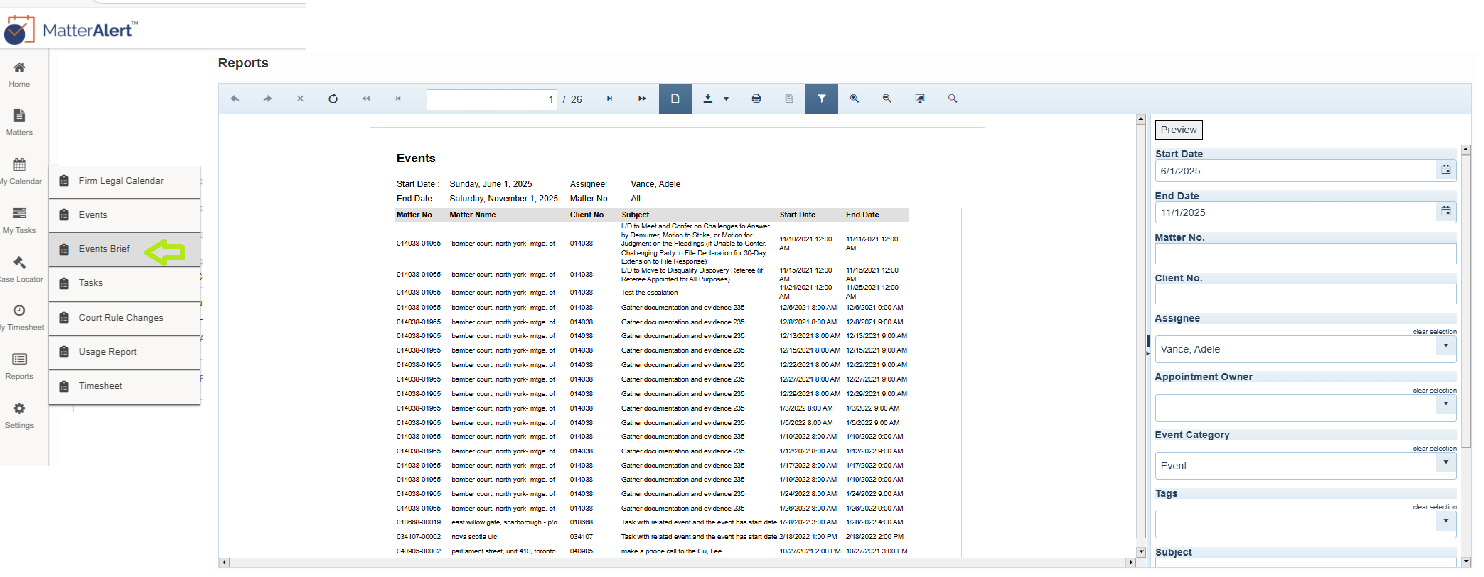Click the Matter No. input field

click(x=1306, y=254)
